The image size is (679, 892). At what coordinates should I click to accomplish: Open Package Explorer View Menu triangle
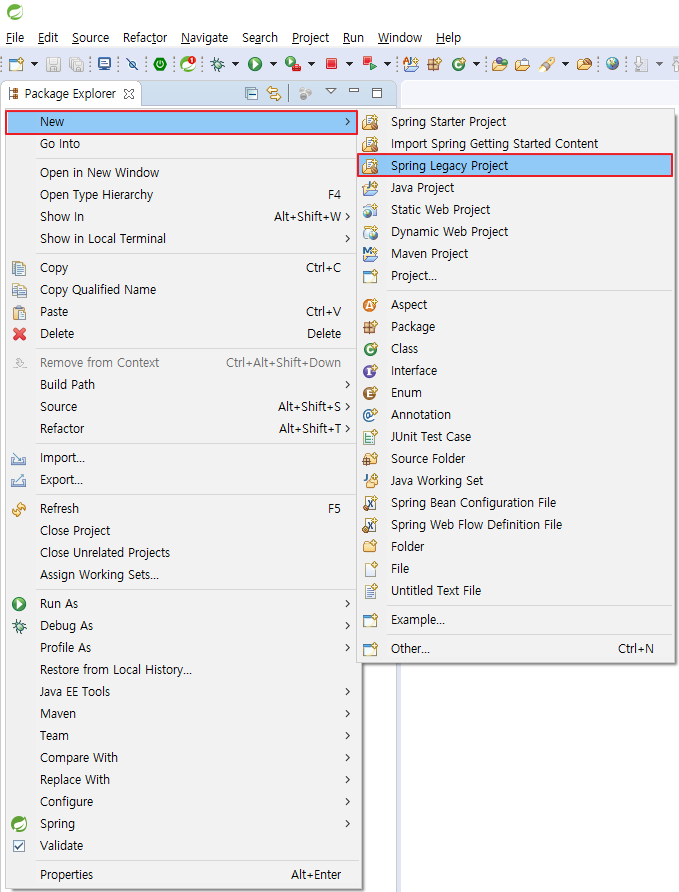coord(331,91)
